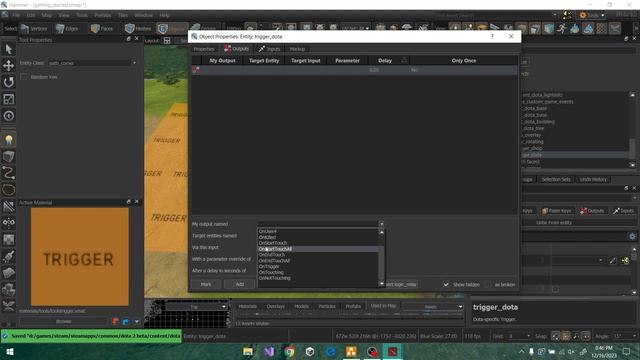Screen dimensions: 640x360
Task: Open File Explorer from the taskbar
Action: [248, 351]
